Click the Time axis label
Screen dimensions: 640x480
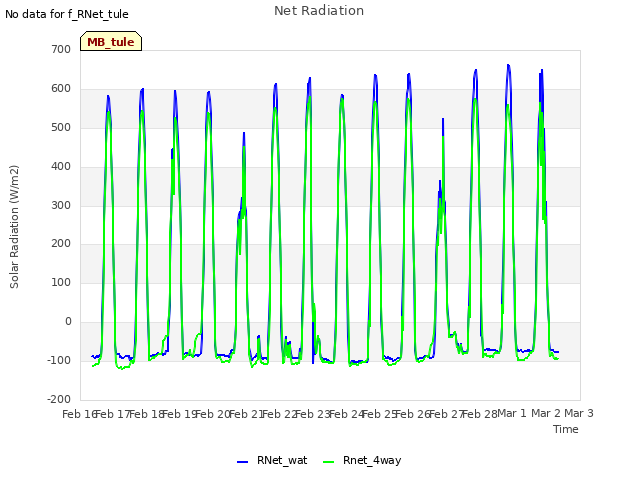(x=566, y=429)
